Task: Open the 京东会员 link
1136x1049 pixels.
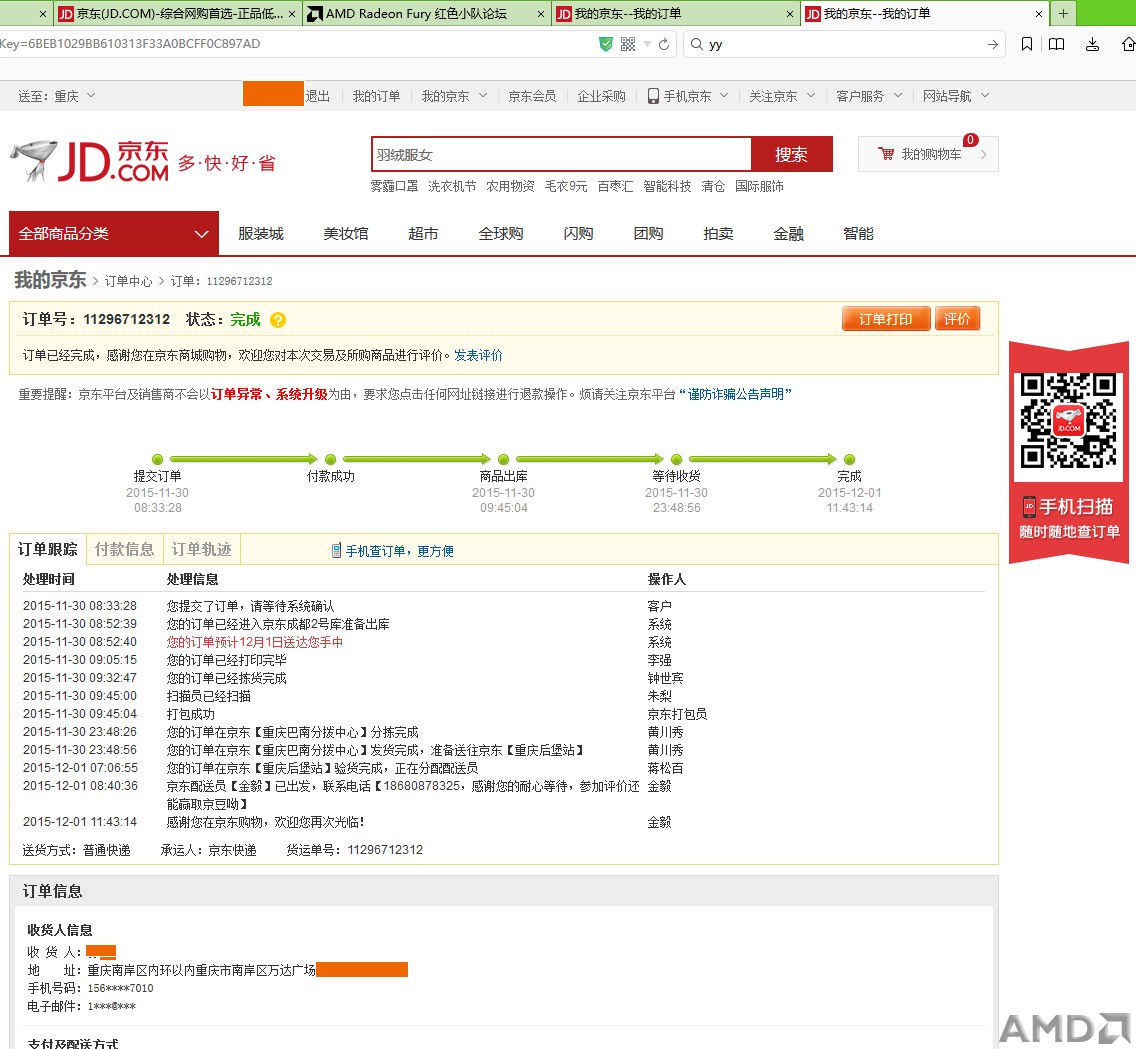Action: click(x=532, y=96)
